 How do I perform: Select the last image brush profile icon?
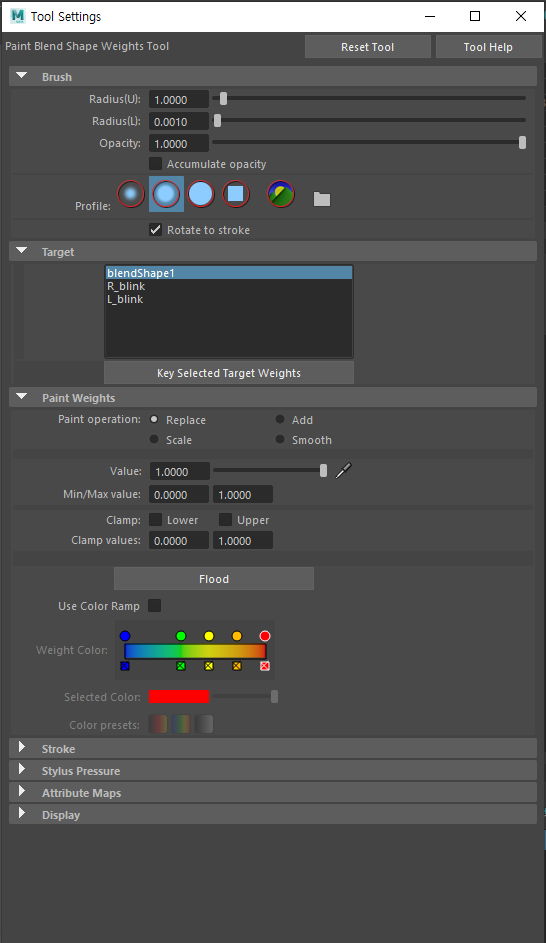coord(281,194)
